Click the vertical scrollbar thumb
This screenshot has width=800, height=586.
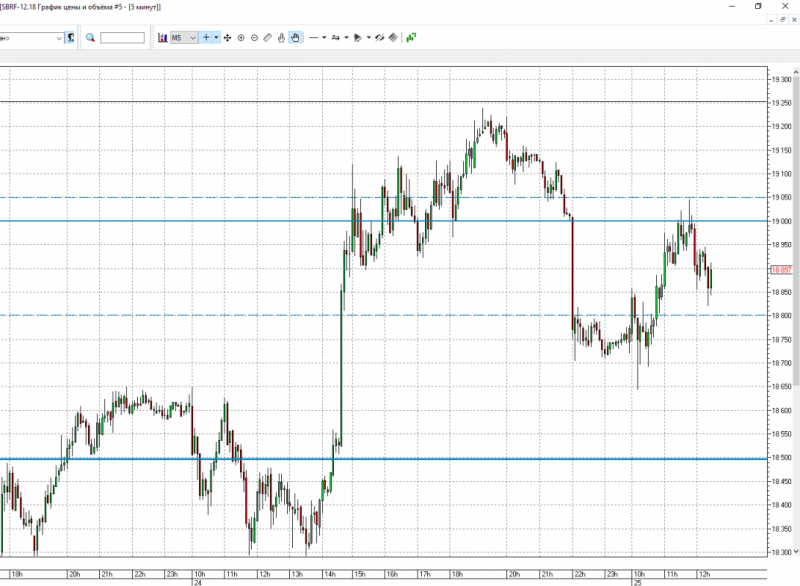pos(796,232)
